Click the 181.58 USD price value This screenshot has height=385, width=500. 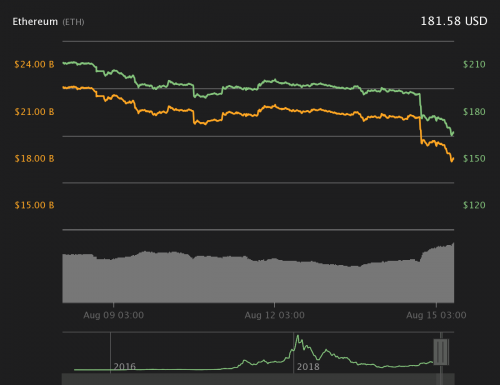coord(454,21)
